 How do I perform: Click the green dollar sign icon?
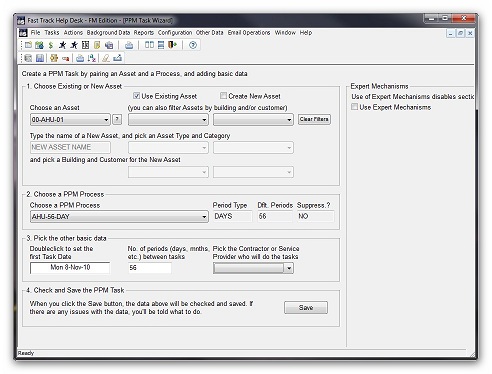(x=51, y=45)
